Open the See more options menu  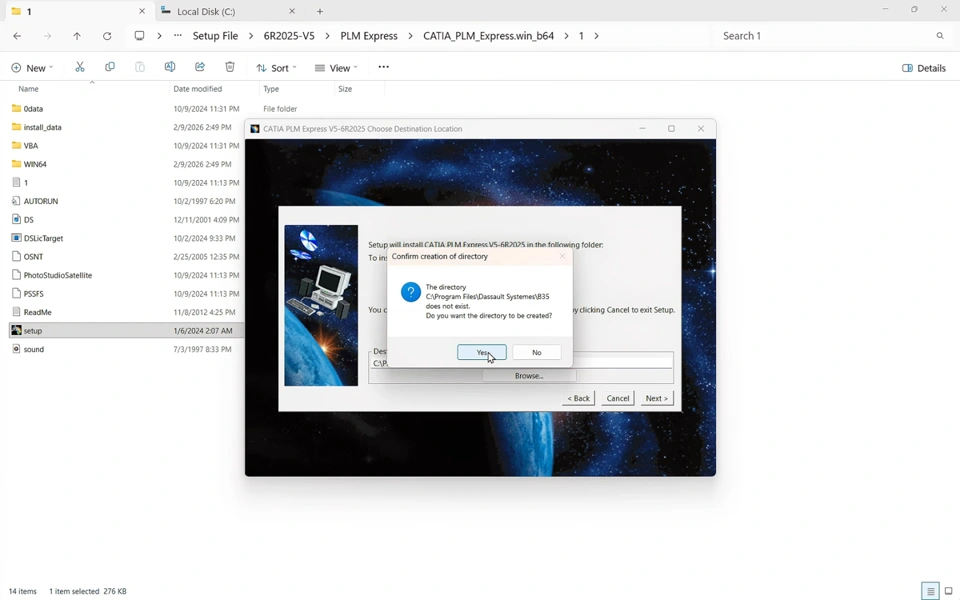(383, 67)
